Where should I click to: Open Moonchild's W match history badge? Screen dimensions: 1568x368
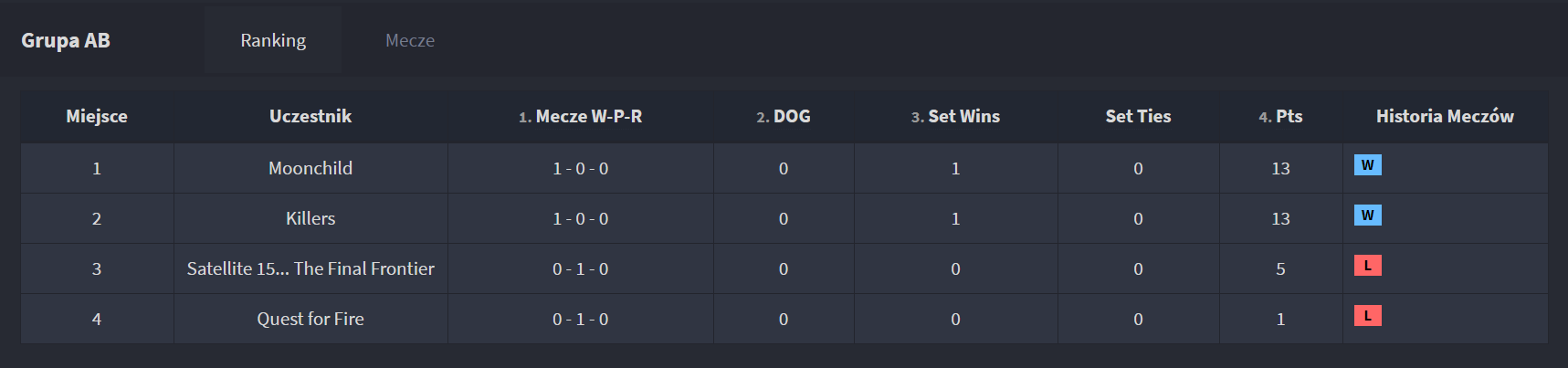tap(1367, 165)
